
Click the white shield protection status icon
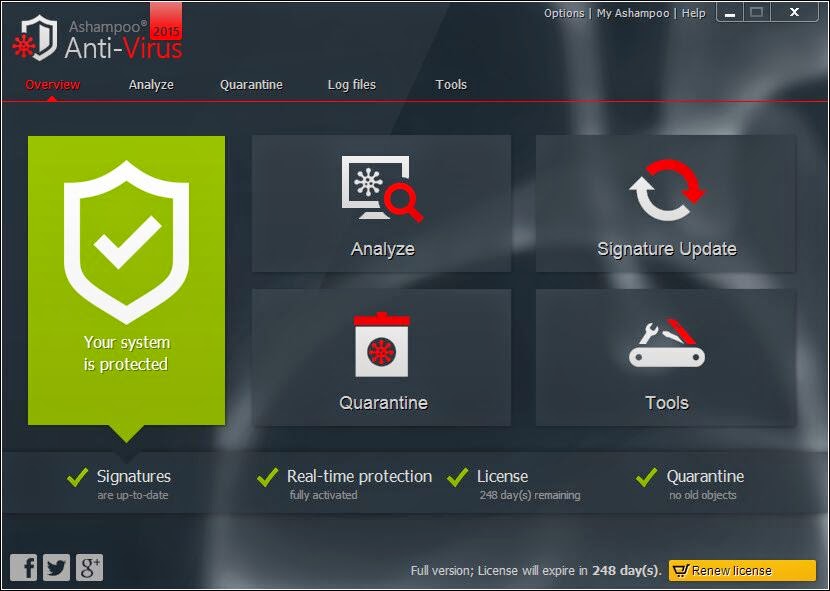[x=127, y=241]
